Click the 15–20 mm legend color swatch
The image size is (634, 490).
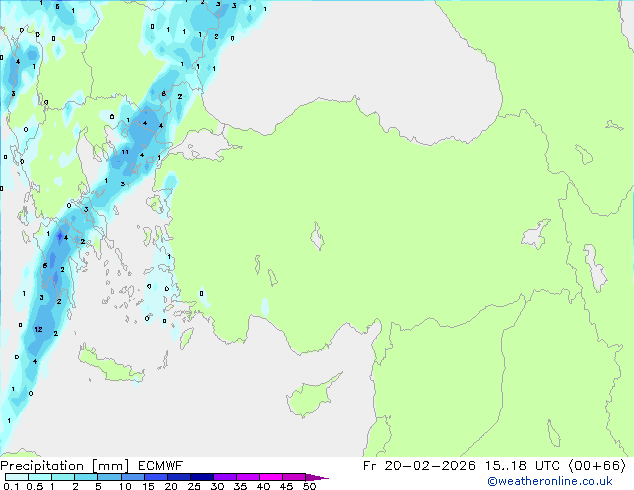pyautogui.click(x=155, y=477)
